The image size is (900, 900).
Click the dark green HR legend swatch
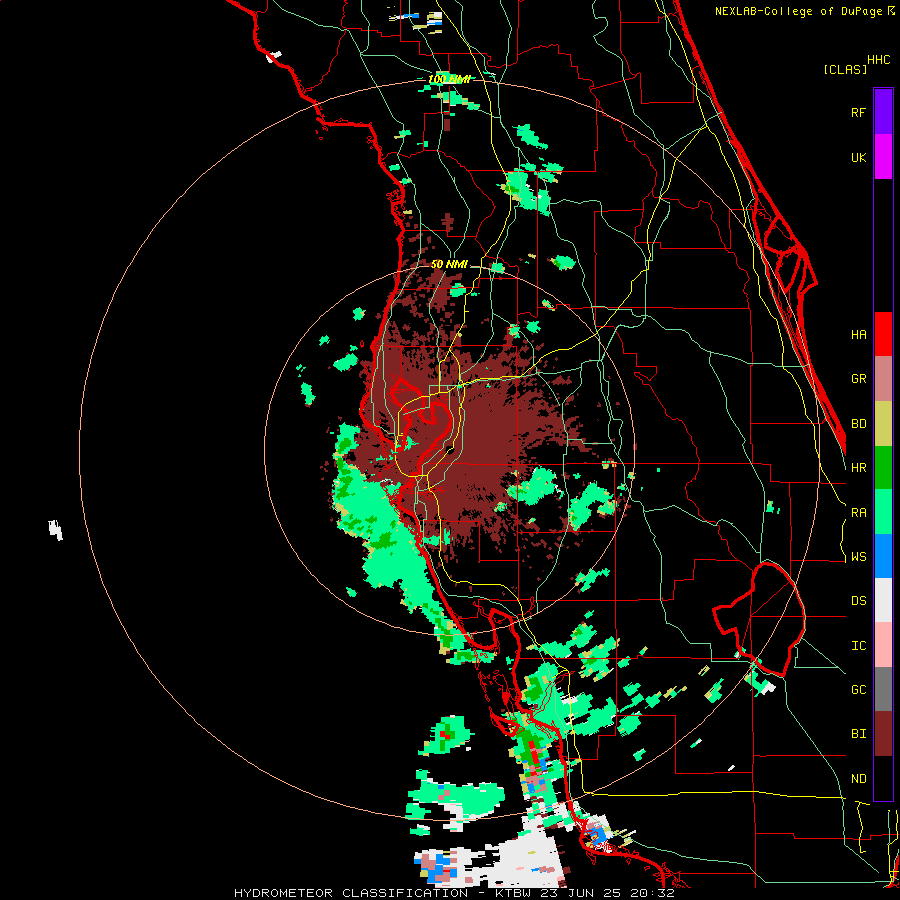pos(883,468)
